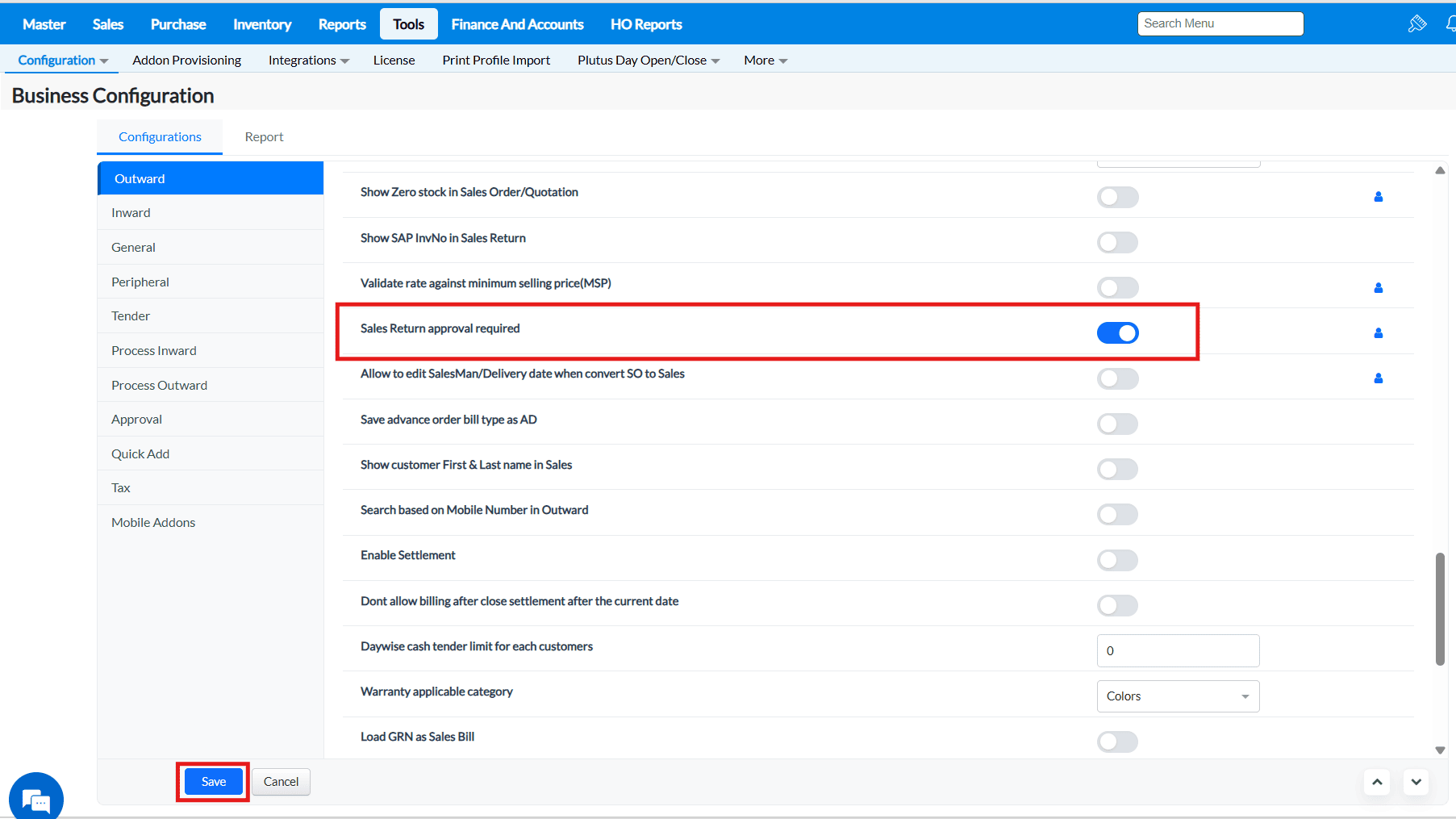Screen dimensions: 1456x819
Task: Select Tax configuration category
Action: (x=211, y=488)
